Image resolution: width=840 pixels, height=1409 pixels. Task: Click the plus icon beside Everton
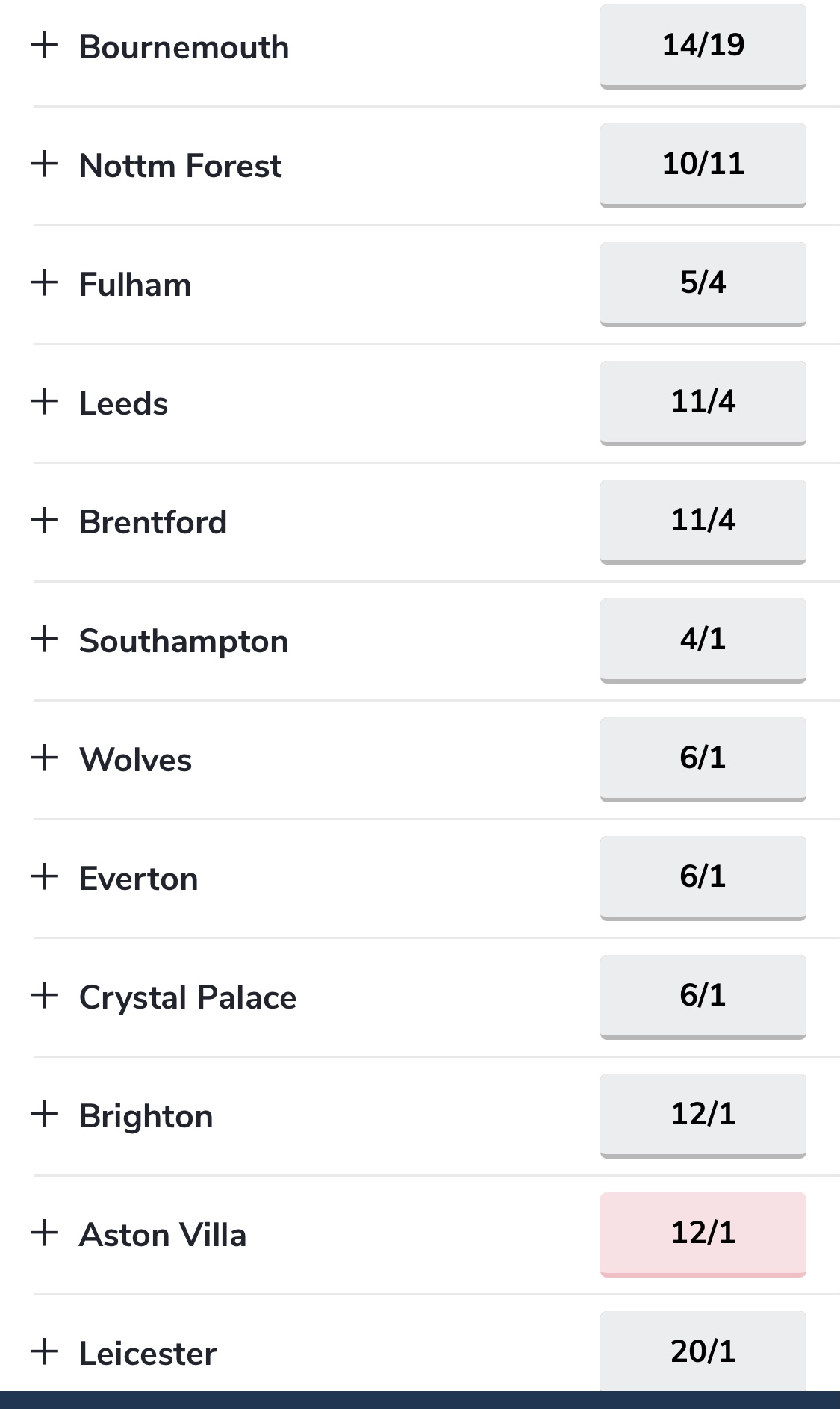45,876
